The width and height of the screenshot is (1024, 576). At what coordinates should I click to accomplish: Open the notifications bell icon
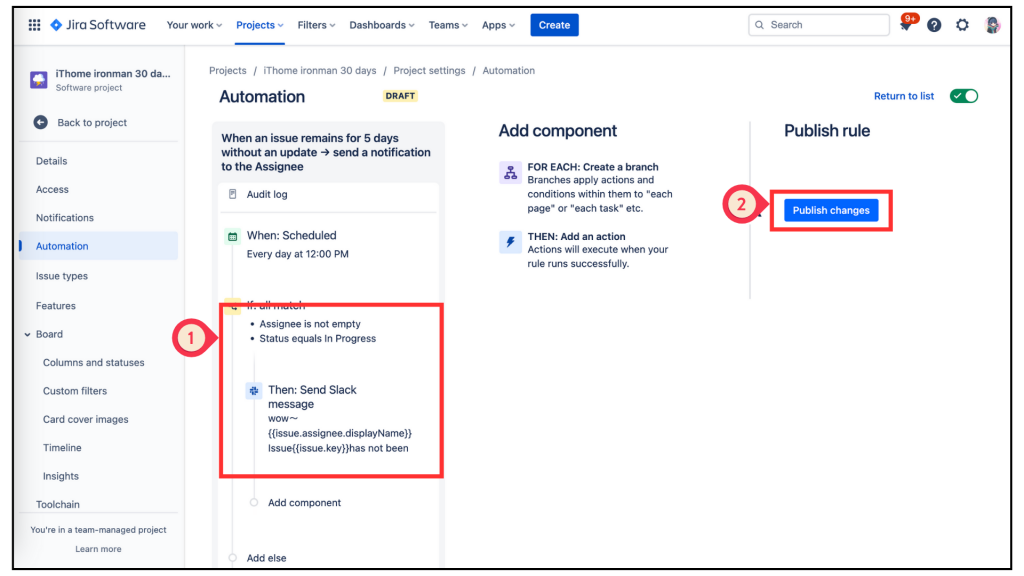coord(906,24)
